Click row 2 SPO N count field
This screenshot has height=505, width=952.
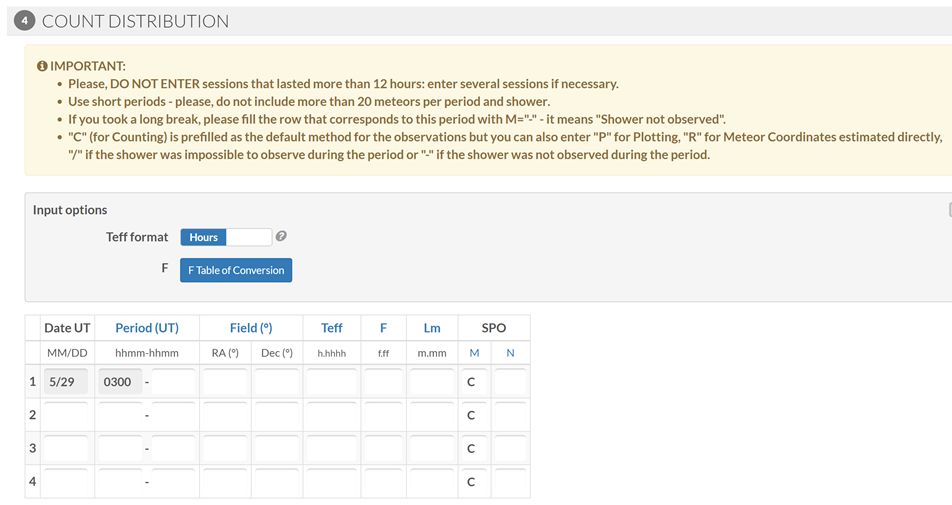tap(510, 415)
